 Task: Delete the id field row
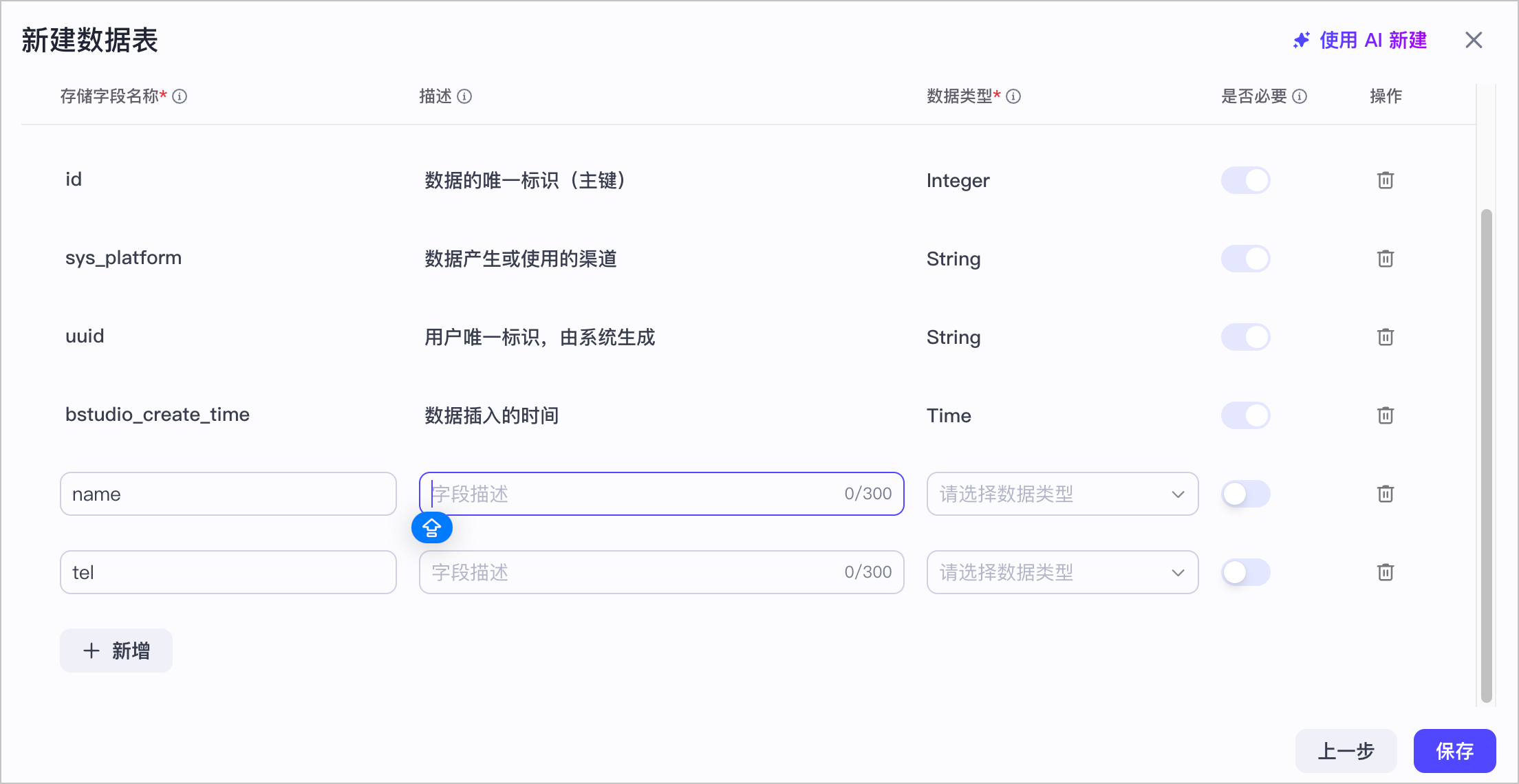point(1386,180)
